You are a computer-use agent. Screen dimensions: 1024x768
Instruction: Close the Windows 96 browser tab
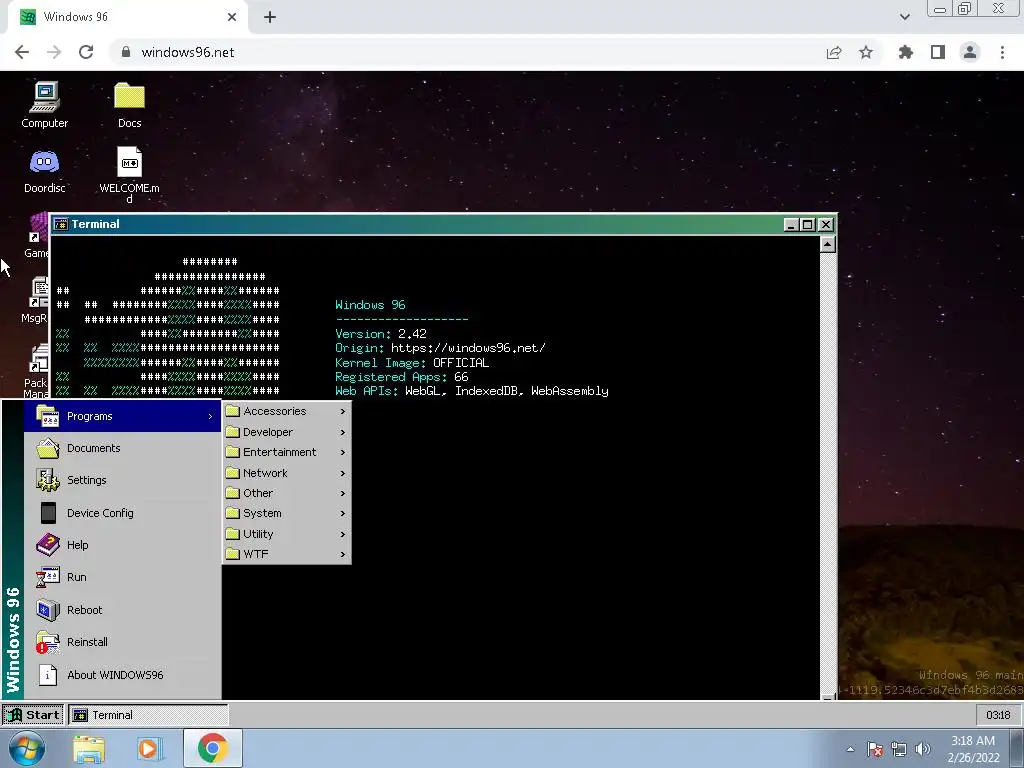tap(232, 17)
